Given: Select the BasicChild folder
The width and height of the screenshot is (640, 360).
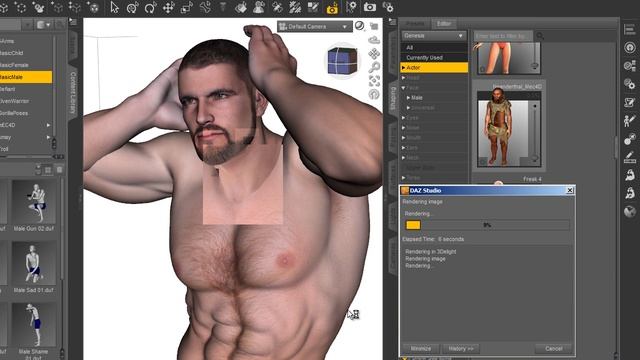Looking at the screenshot, I should pyautogui.click(x=12, y=53).
